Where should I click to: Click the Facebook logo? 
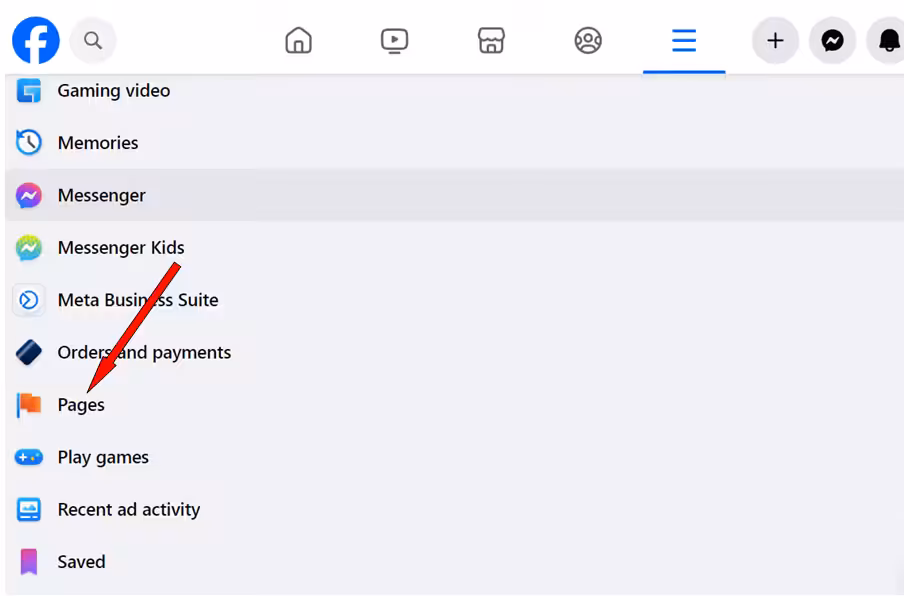point(36,40)
